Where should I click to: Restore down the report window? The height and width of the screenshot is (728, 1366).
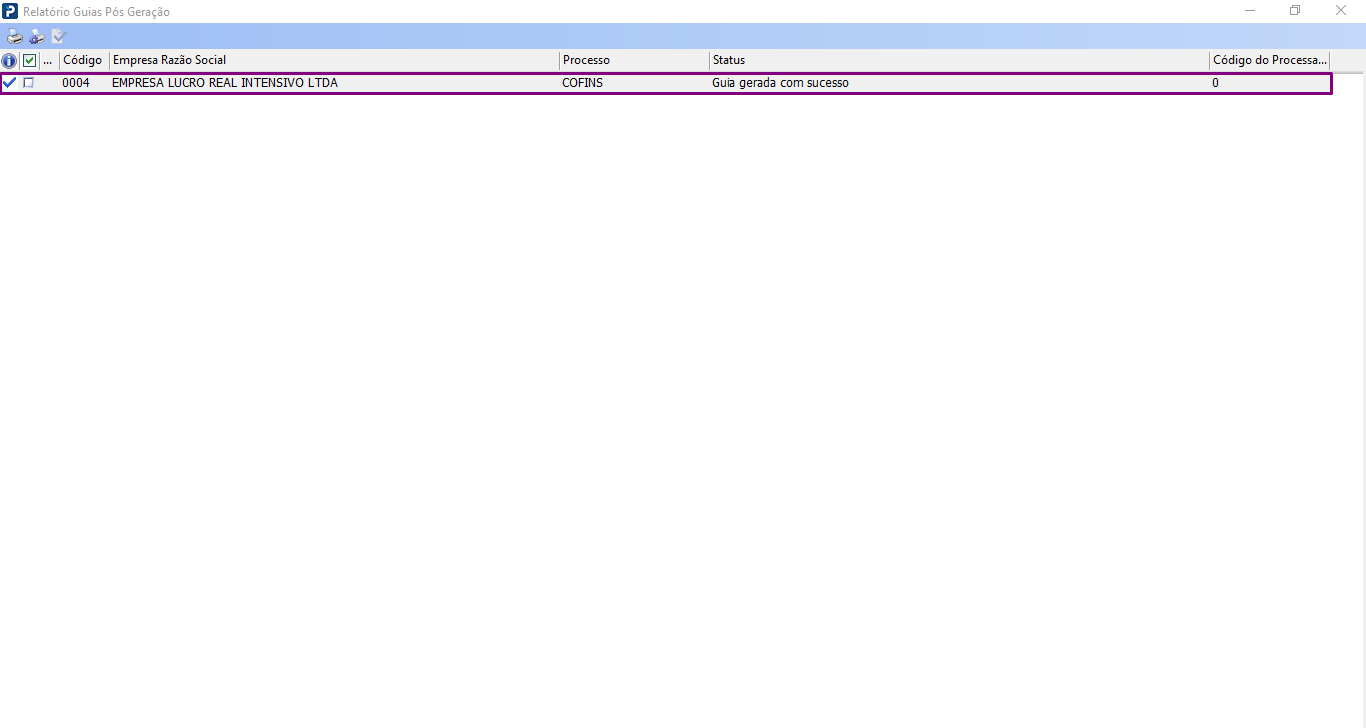[1295, 11]
